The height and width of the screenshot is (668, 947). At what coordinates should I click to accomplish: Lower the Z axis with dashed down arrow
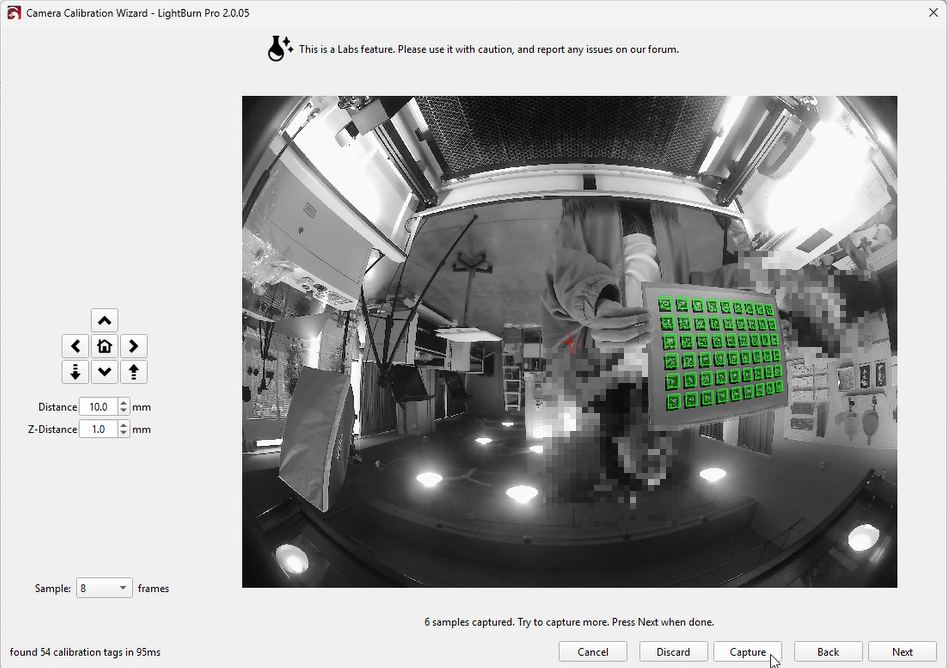click(x=76, y=372)
